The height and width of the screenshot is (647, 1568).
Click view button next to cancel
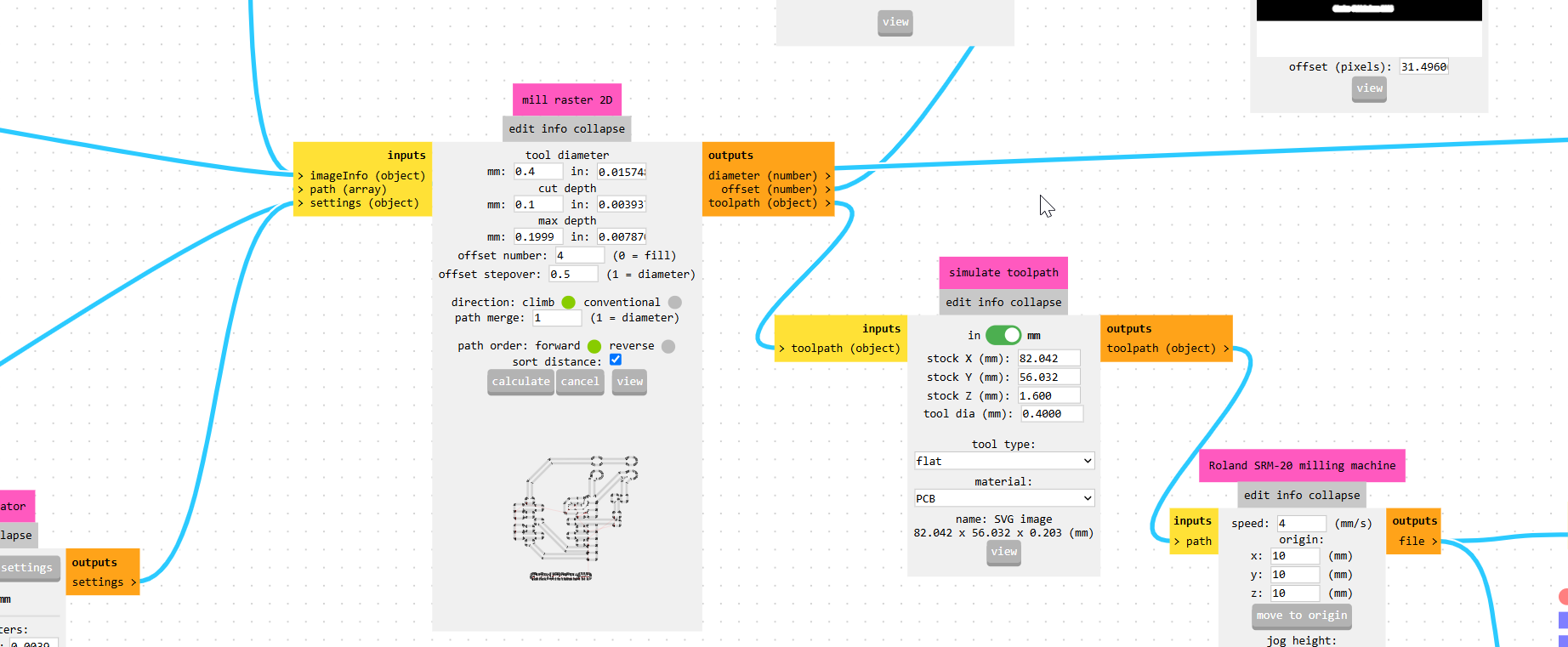point(629,382)
